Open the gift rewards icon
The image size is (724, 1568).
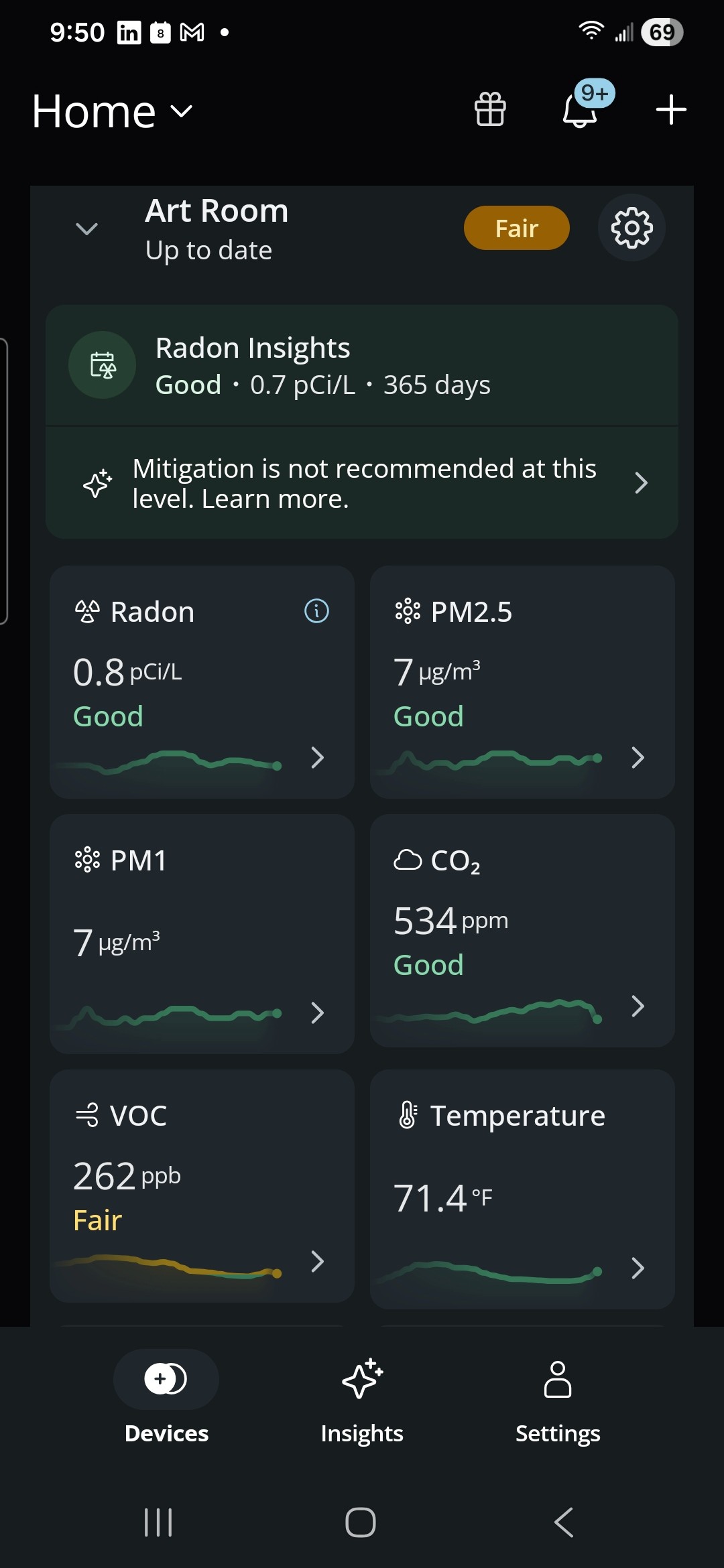point(490,109)
